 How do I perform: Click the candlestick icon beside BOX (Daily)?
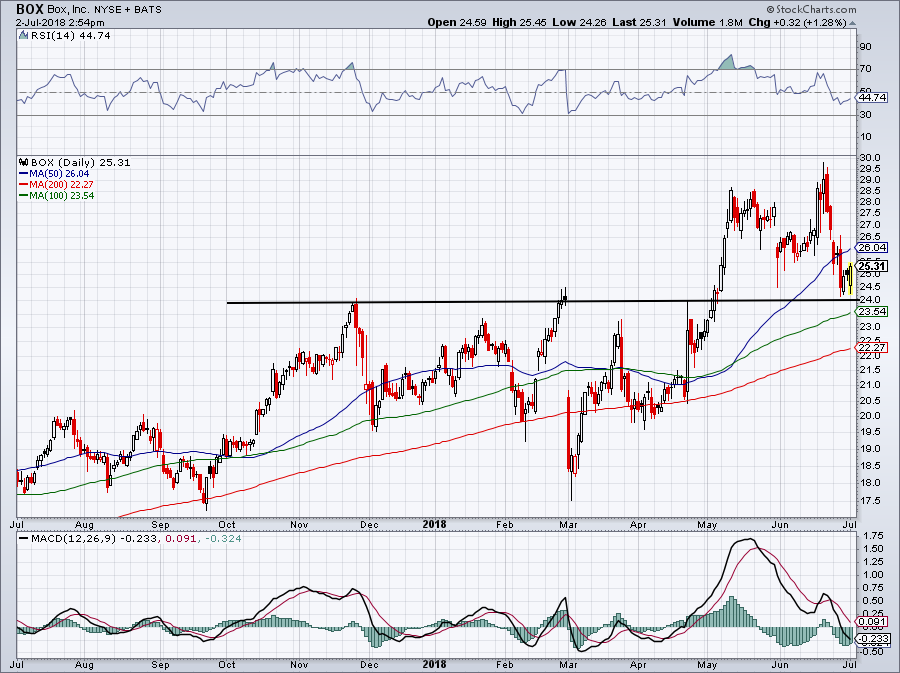click(24, 162)
